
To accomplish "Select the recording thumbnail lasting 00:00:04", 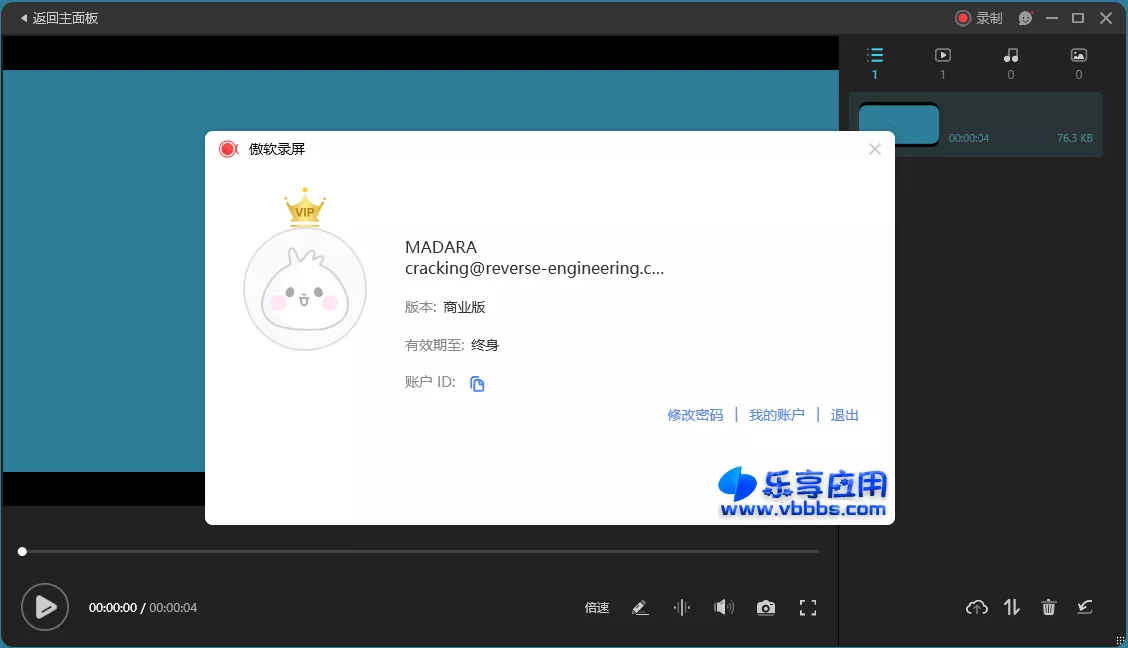I will (x=900, y=122).
